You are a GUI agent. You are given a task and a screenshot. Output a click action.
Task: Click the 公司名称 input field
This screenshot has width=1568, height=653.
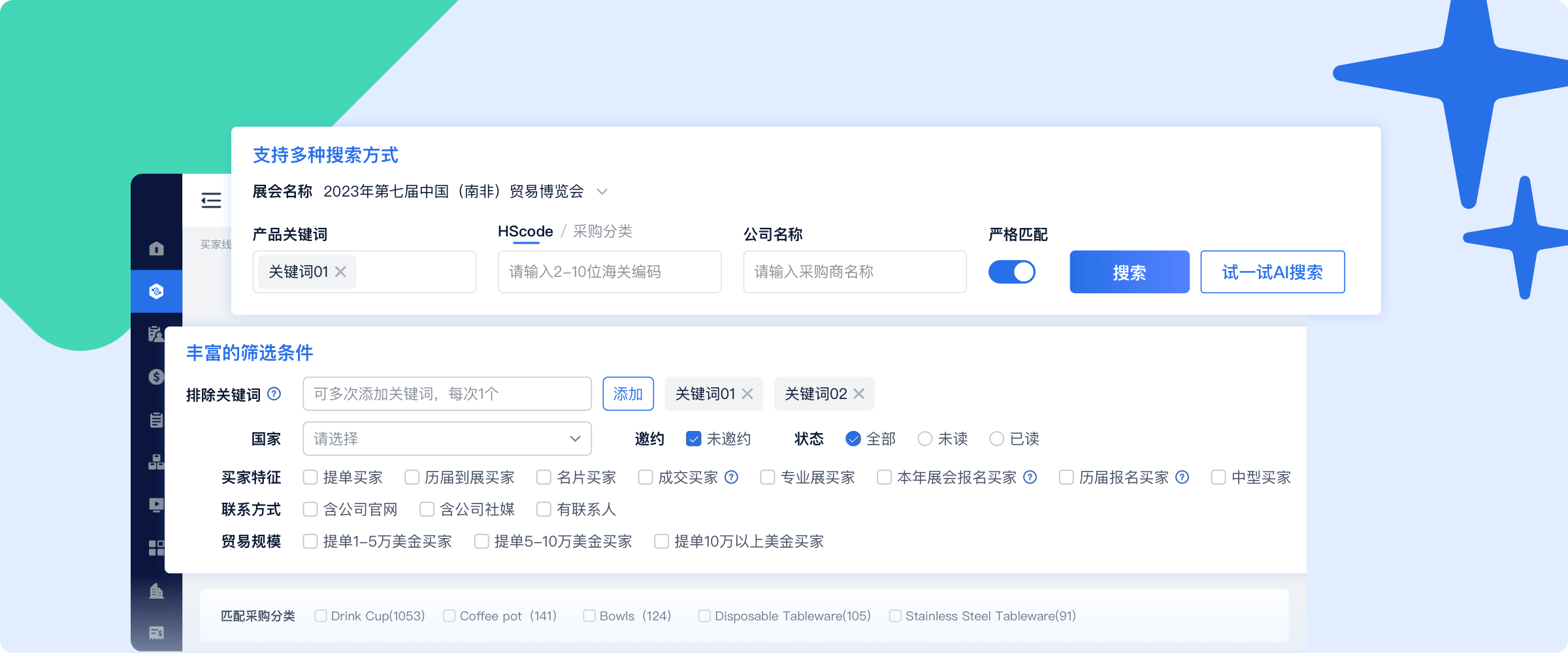(855, 272)
